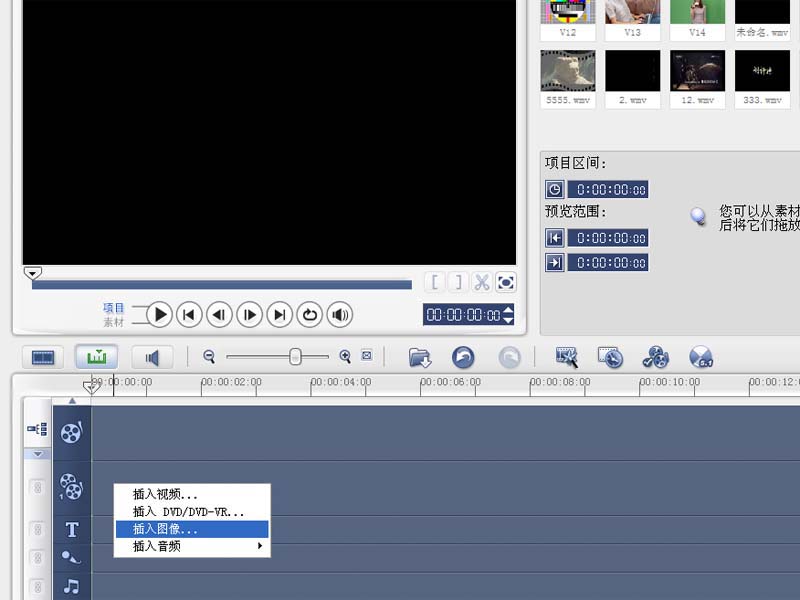The width and height of the screenshot is (800, 600).
Task: Toggle ripple lock on title track
Action: tap(38, 530)
